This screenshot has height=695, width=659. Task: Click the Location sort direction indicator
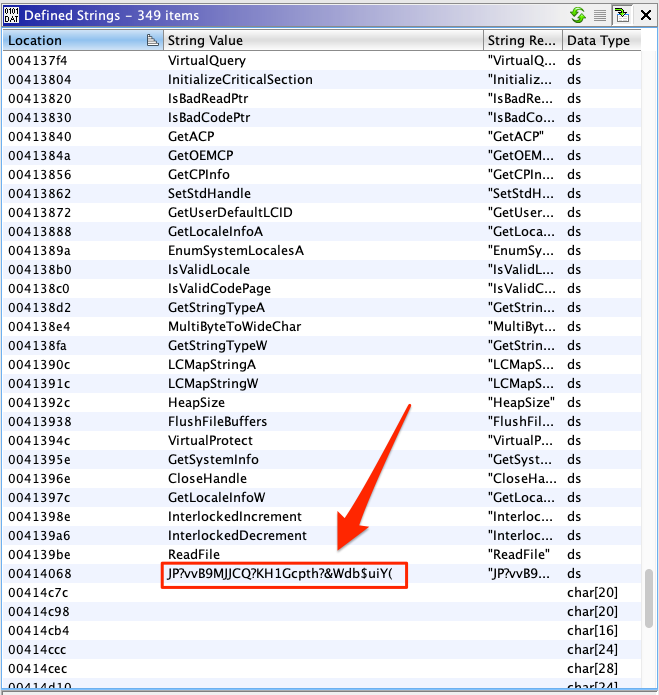tap(152, 41)
